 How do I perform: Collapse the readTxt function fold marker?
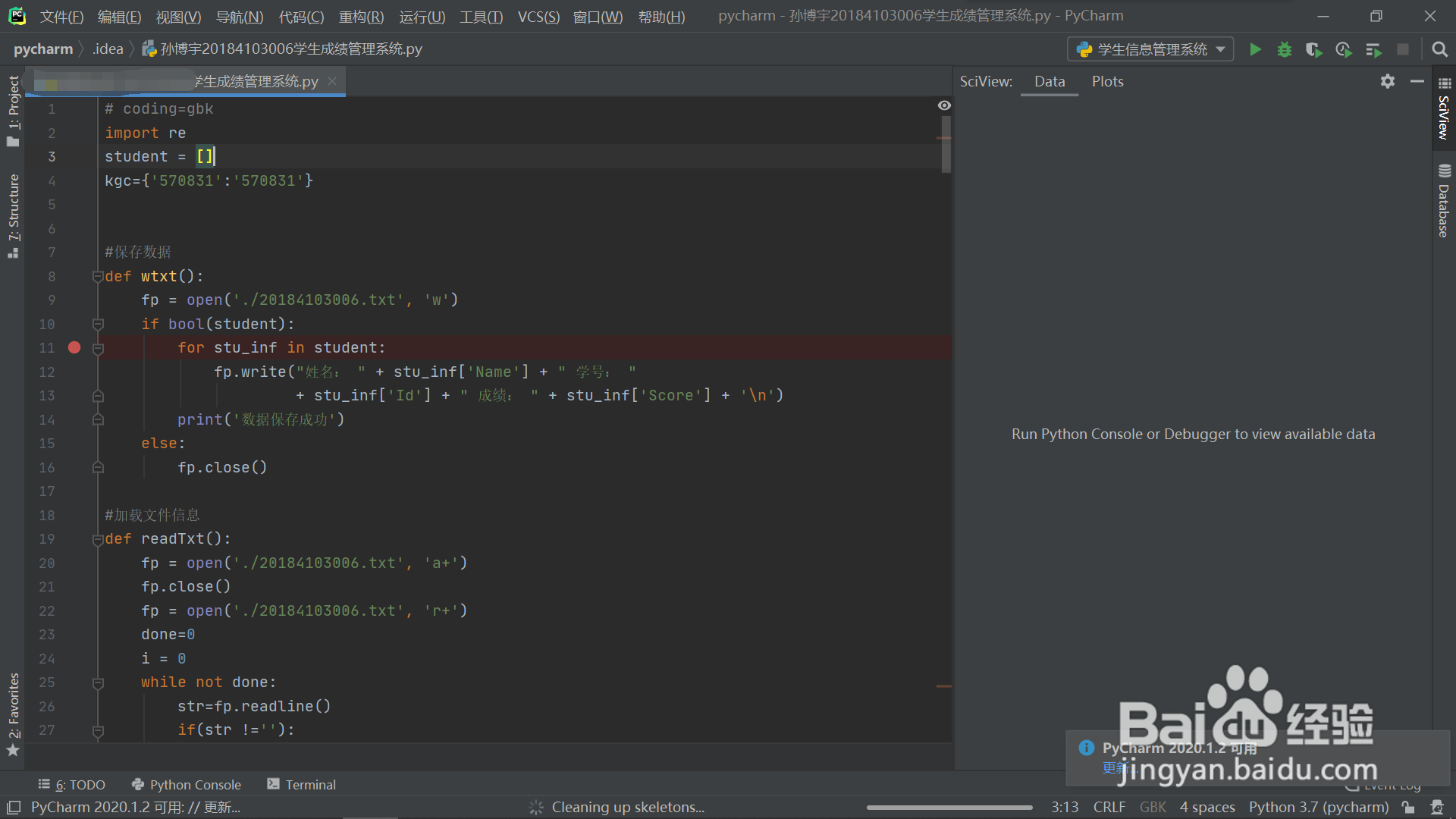click(98, 539)
